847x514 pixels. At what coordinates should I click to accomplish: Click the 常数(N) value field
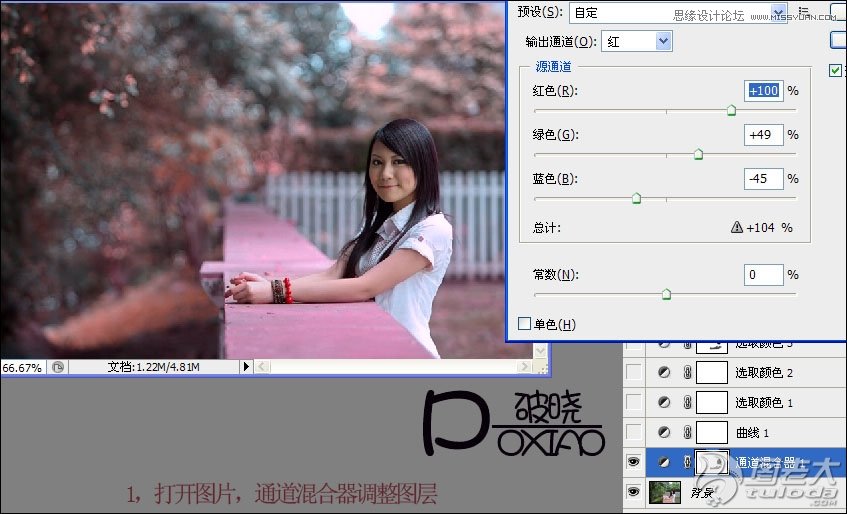click(x=763, y=275)
